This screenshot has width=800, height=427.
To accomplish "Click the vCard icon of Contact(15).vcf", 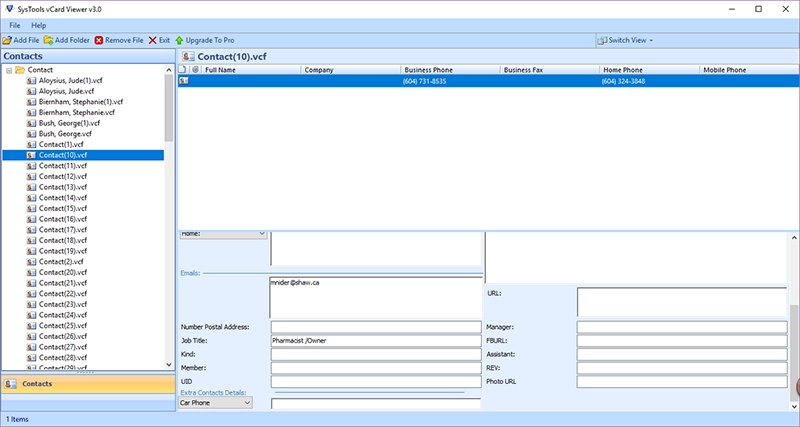I will [31, 208].
